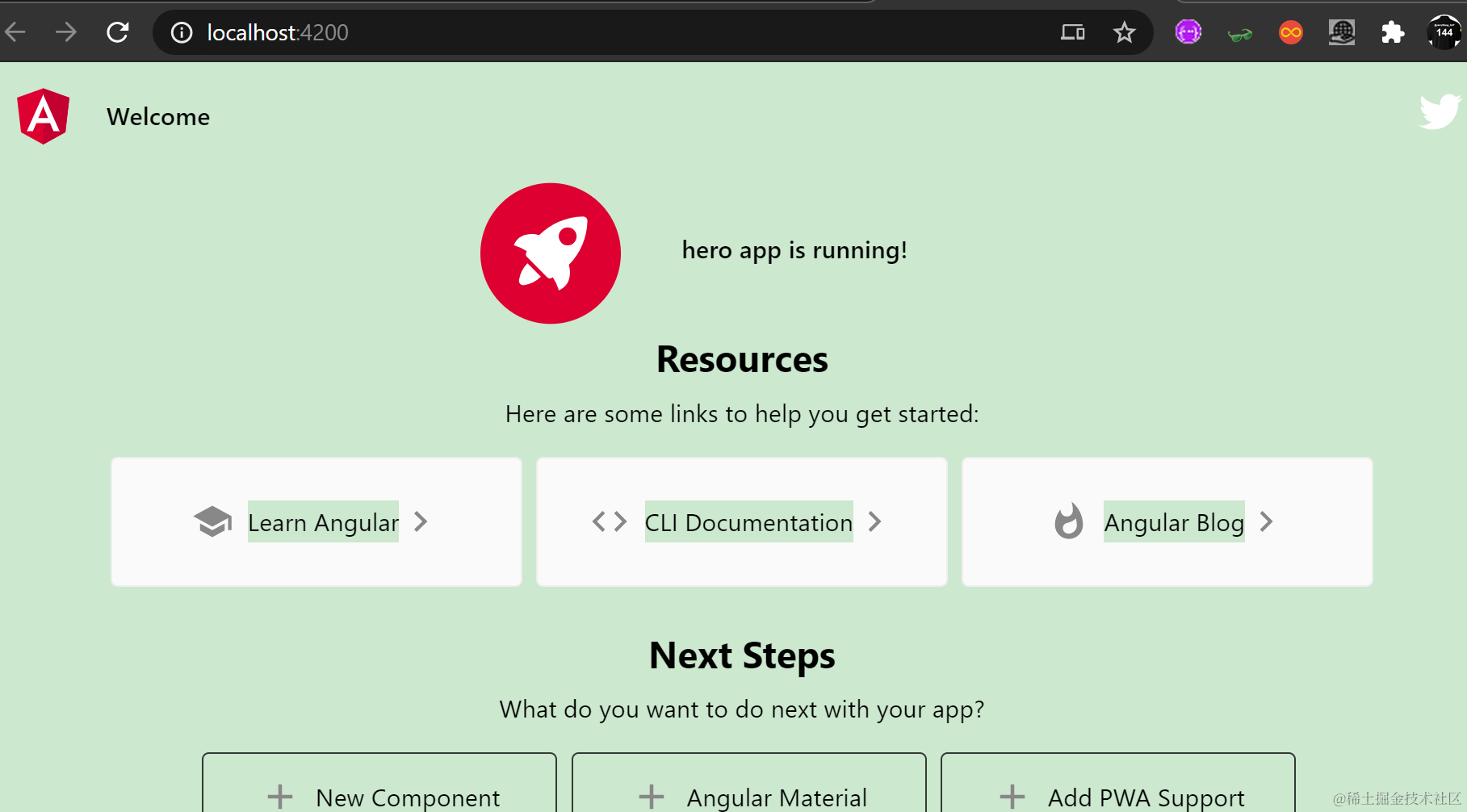Open the orange infinity extension icon

[1291, 32]
